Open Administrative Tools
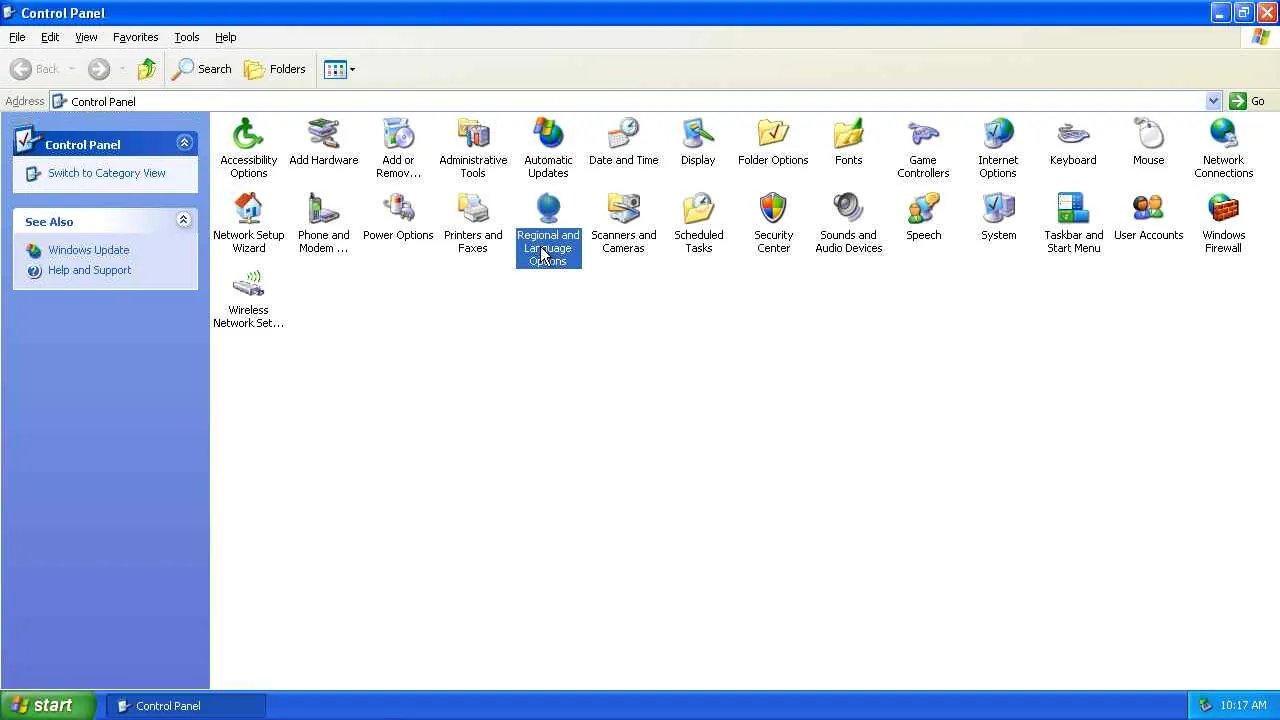1280x720 pixels. tap(473, 148)
